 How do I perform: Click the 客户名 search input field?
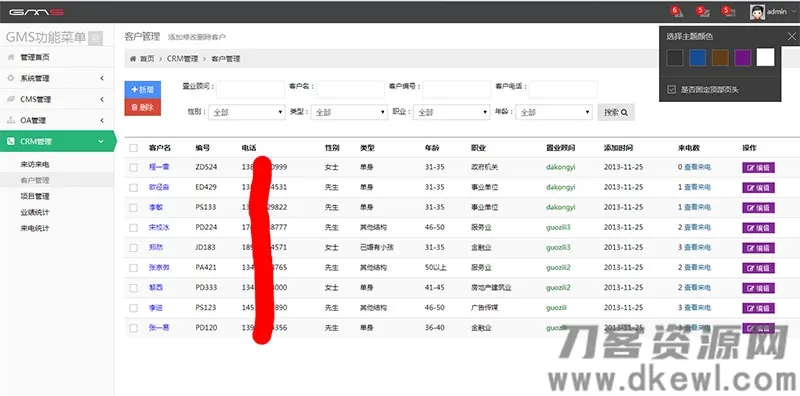pos(351,89)
